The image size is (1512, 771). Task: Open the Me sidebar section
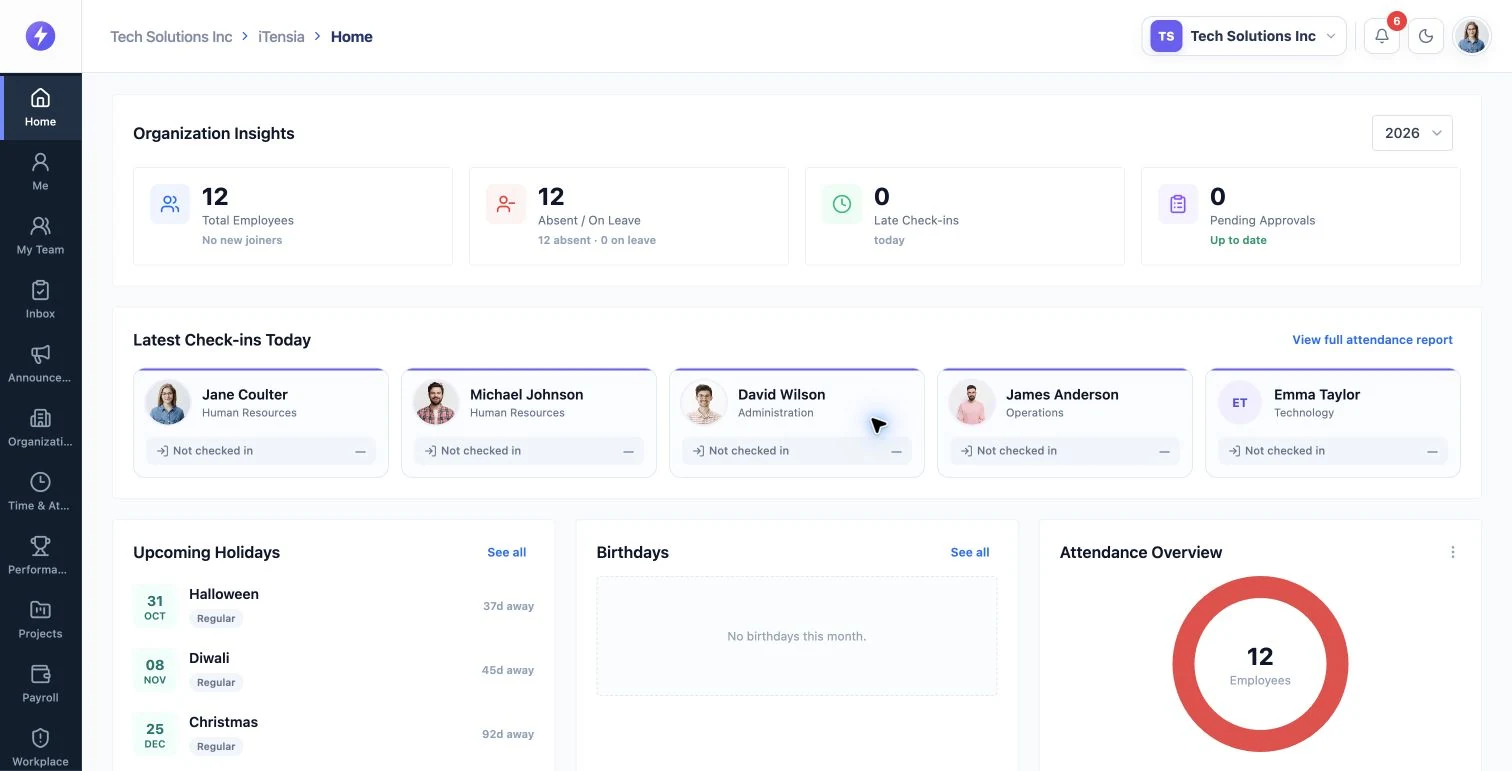(x=40, y=171)
